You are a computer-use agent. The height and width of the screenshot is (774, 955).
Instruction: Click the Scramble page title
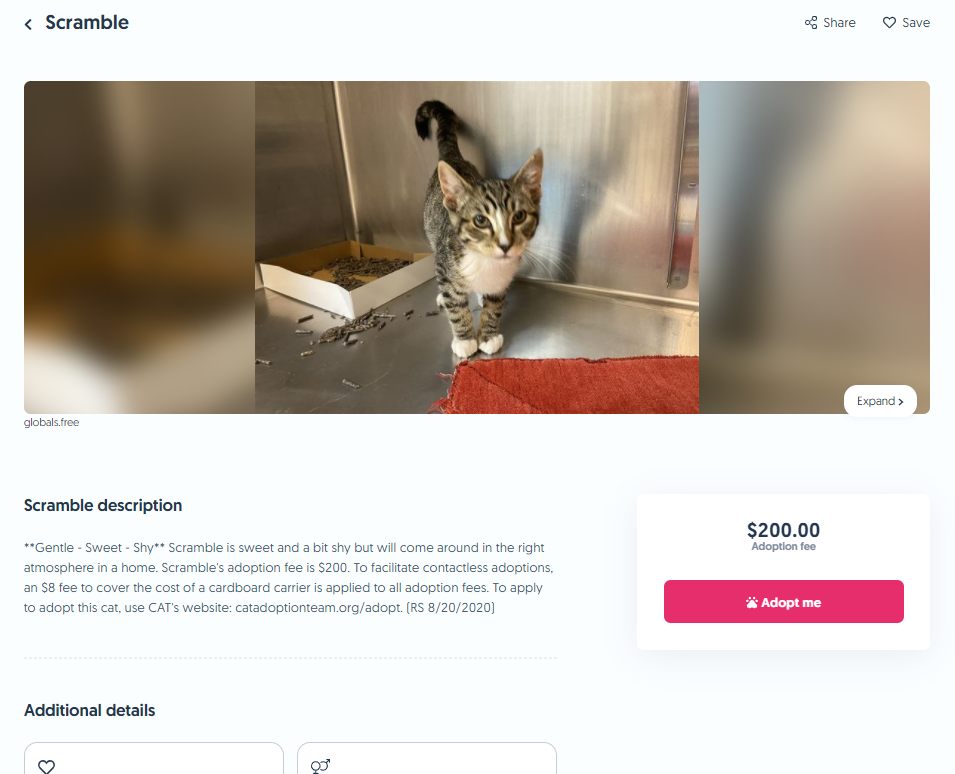(87, 23)
